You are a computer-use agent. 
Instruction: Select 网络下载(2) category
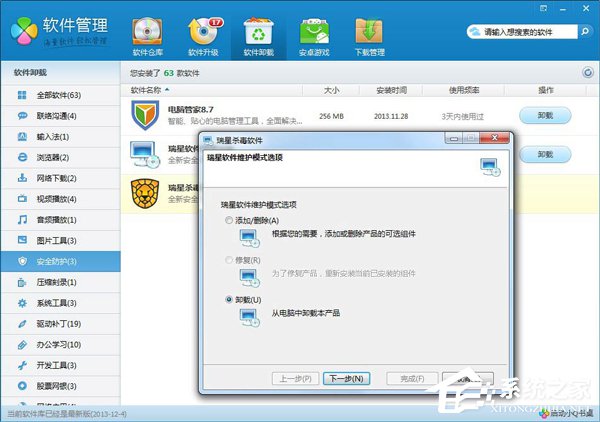(x=60, y=178)
